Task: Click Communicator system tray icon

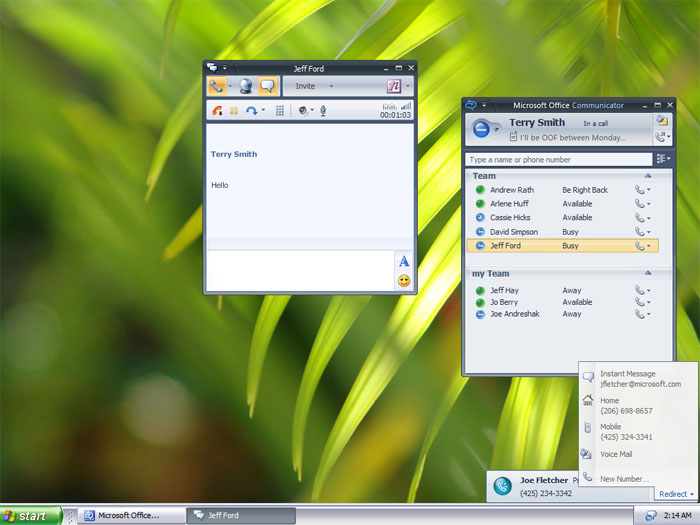Action: [x=651, y=516]
